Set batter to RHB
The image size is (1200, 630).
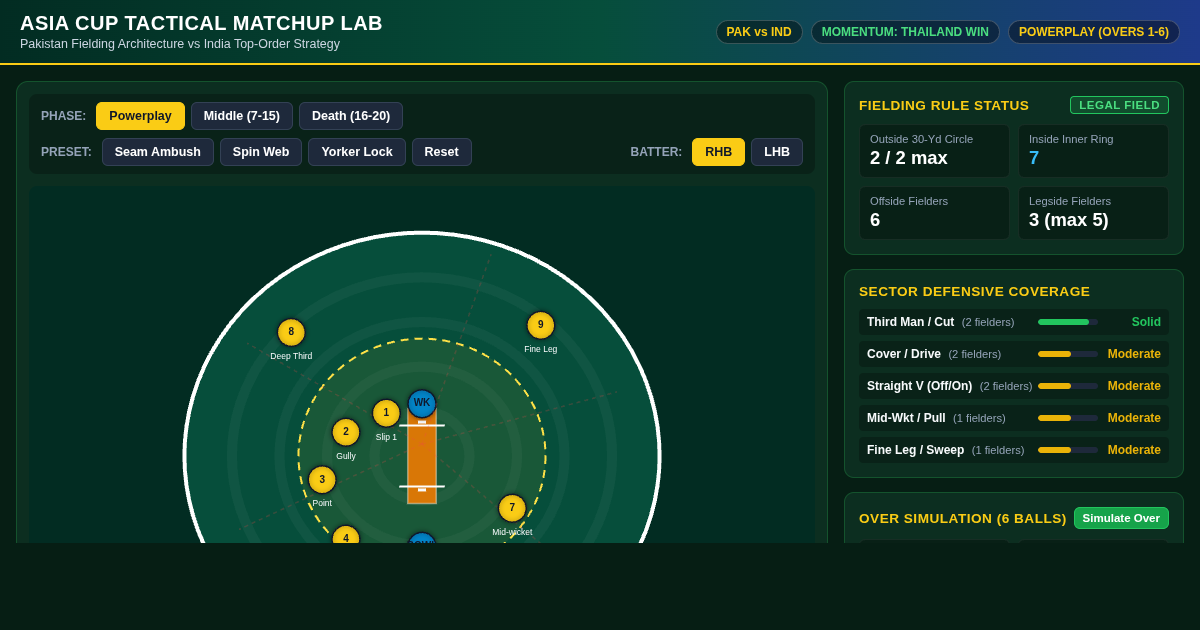(718, 152)
